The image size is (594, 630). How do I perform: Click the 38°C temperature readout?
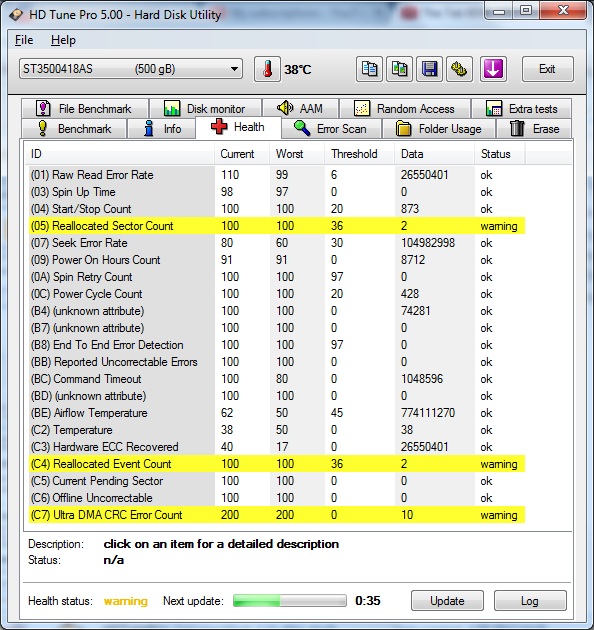point(298,70)
